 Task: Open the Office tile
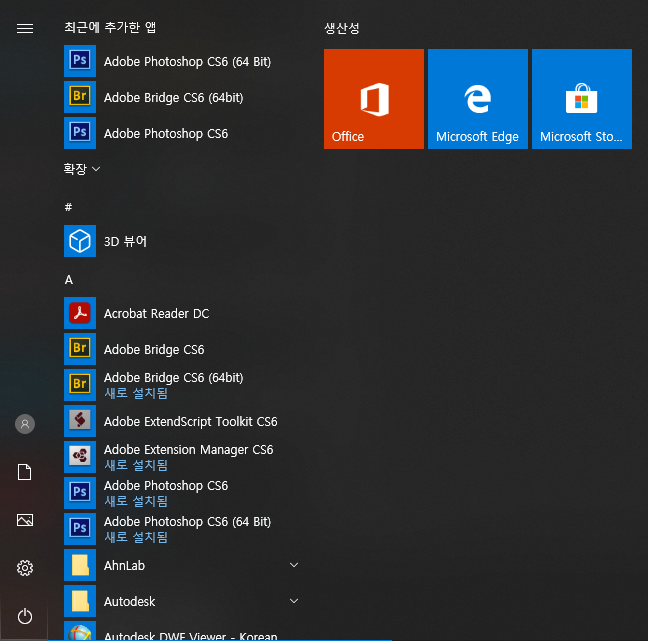pos(374,99)
